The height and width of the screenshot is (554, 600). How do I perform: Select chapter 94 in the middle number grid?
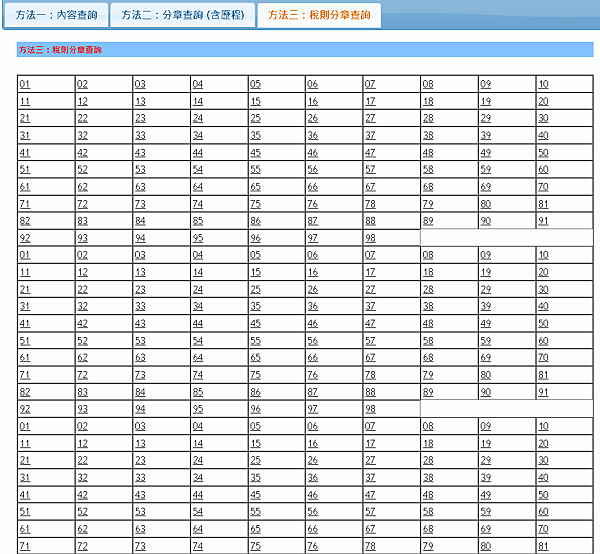coord(140,409)
